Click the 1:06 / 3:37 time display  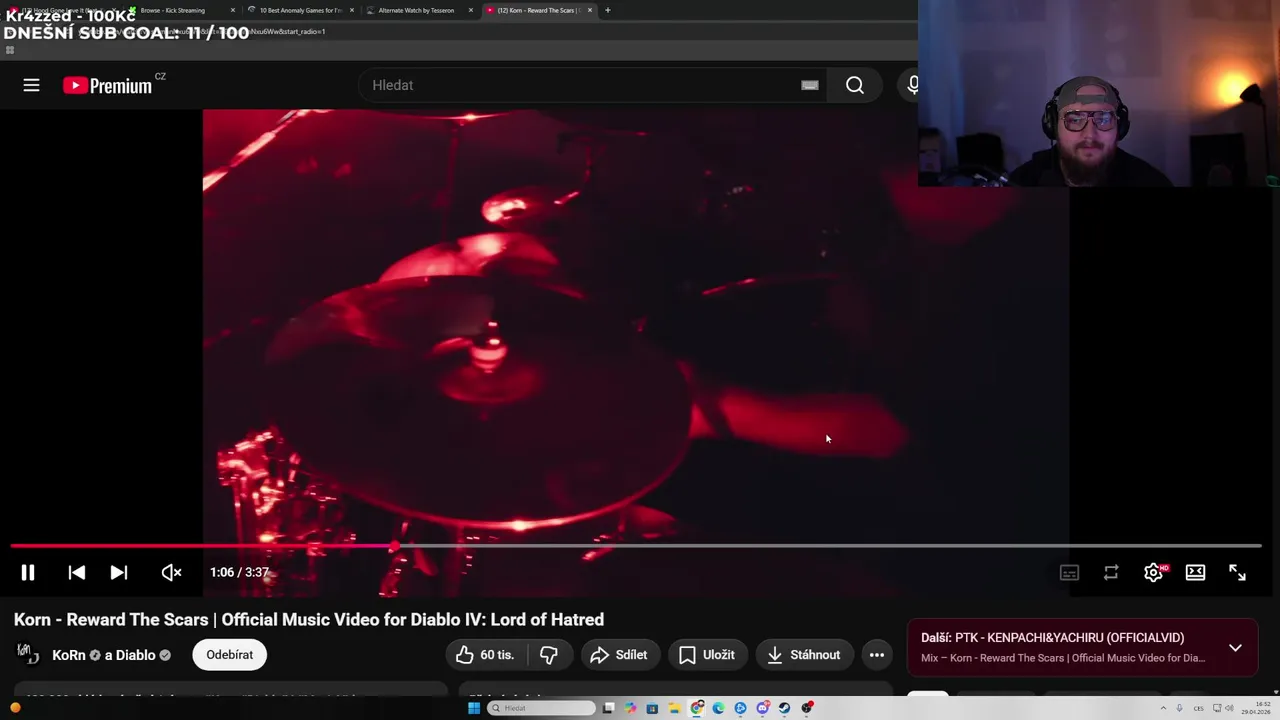pos(239,572)
